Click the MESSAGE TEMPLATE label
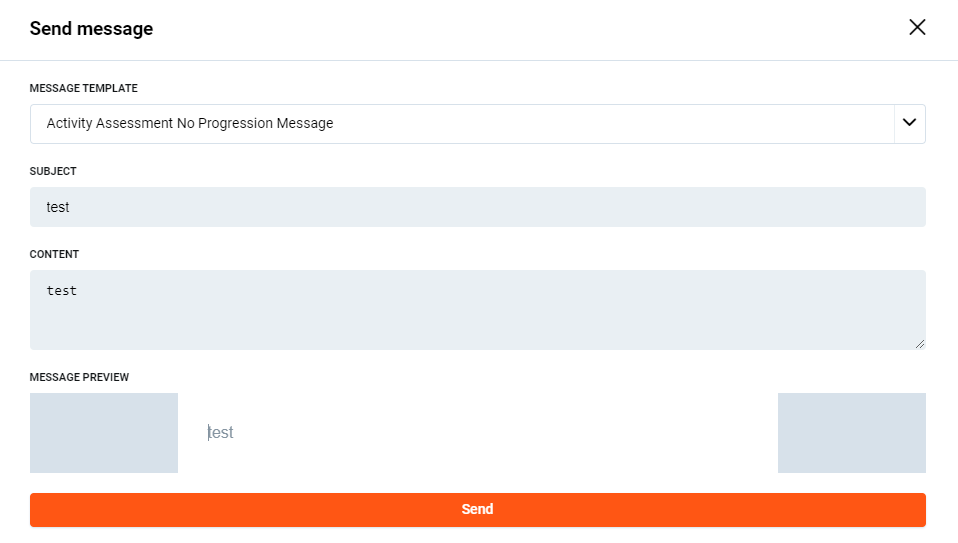958x543 pixels. 84,88
